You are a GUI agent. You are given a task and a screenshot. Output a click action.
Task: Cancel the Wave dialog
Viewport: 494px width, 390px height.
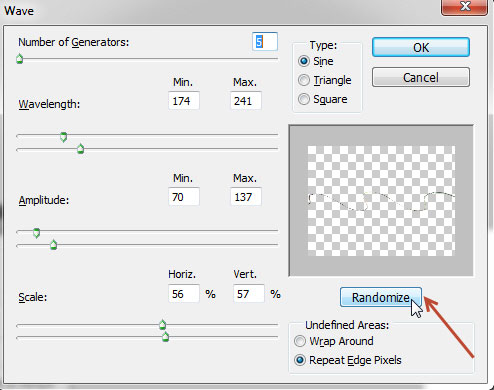pos(421,77)
